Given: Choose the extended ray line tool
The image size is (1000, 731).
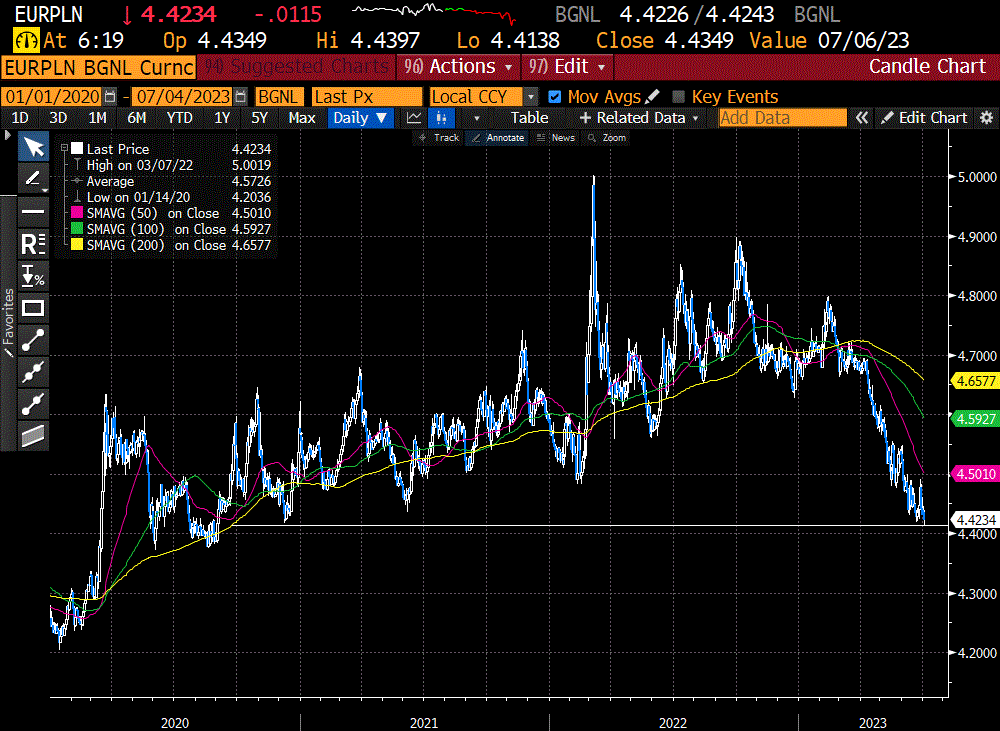Looking at the screenshot, I should click(33, 404).
